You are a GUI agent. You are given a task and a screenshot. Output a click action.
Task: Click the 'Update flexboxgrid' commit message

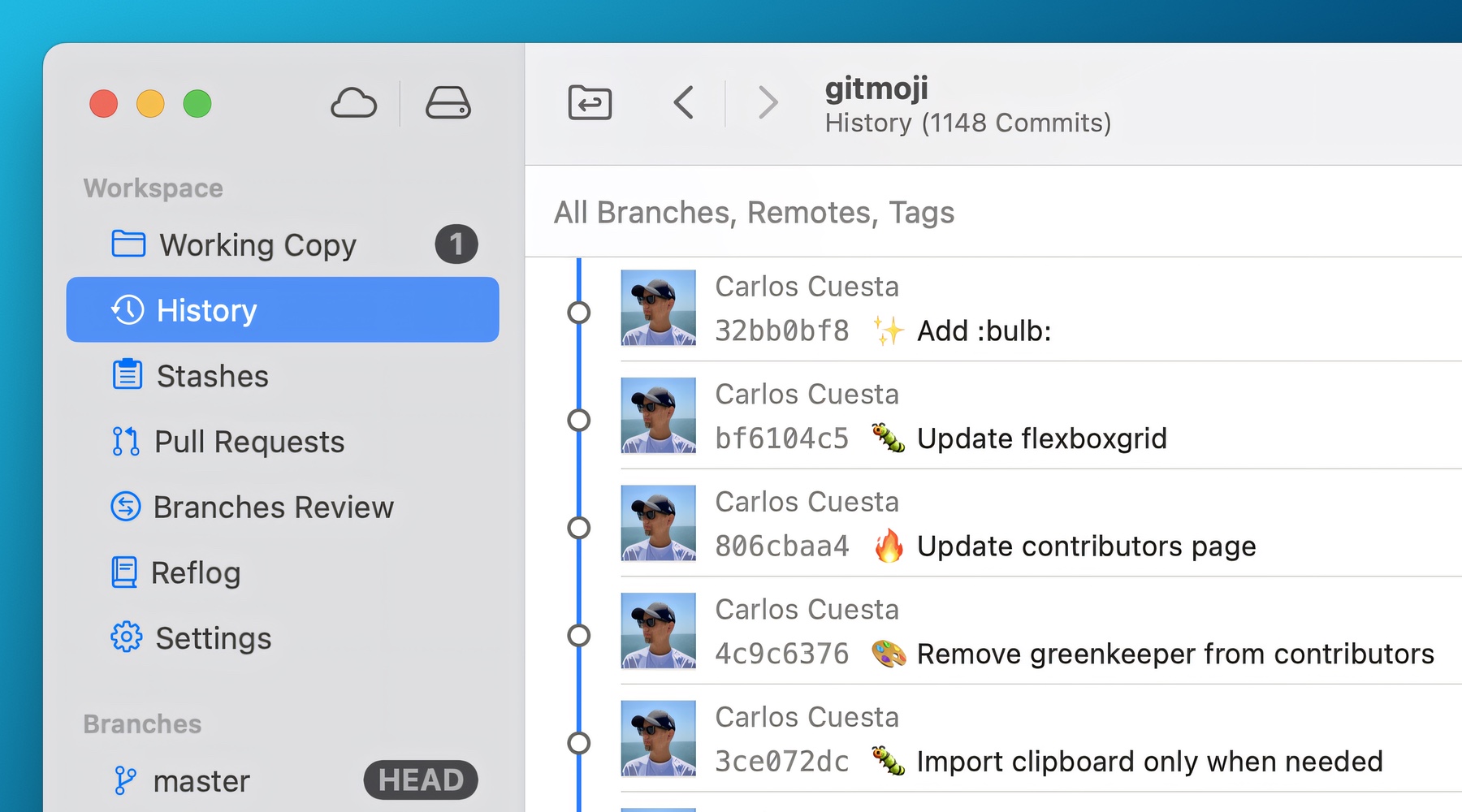click(1040, 438)
